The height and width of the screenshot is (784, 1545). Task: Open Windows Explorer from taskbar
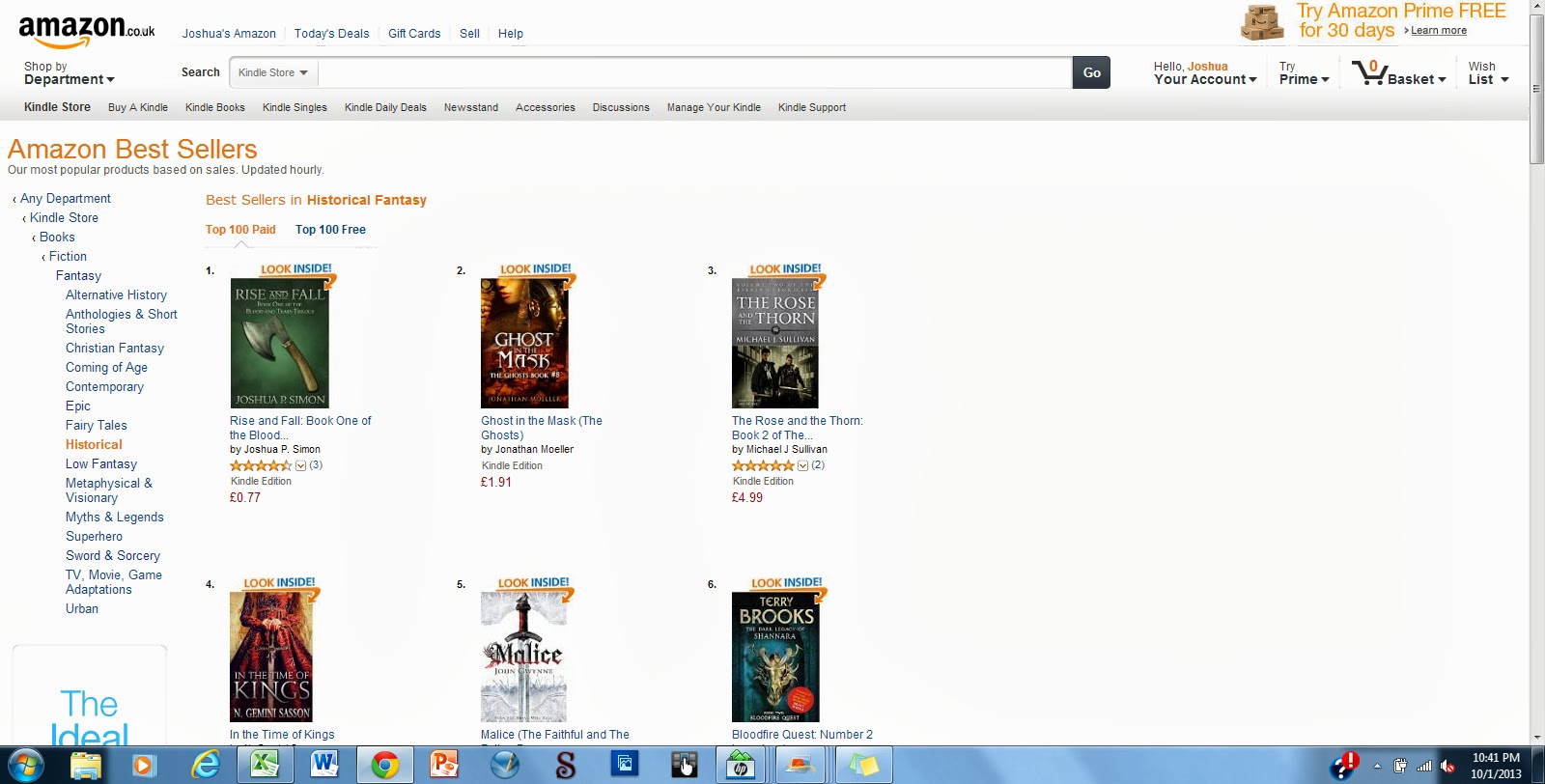click(x=86, y=766)
